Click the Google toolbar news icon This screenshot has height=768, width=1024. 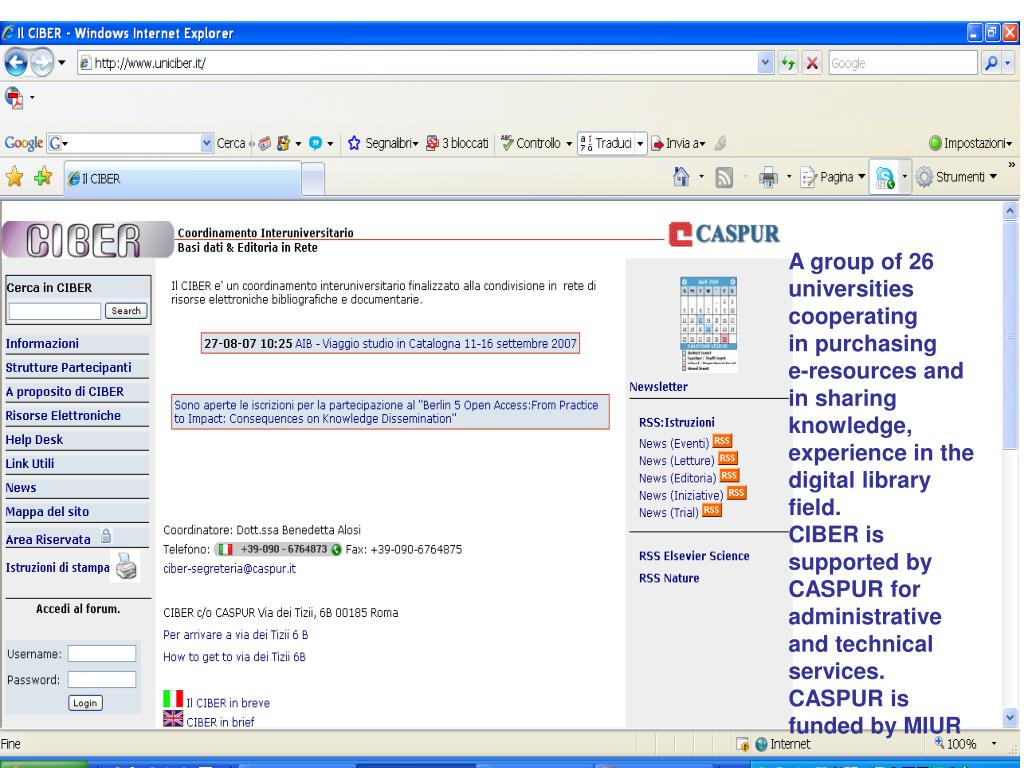click(264, 143)
